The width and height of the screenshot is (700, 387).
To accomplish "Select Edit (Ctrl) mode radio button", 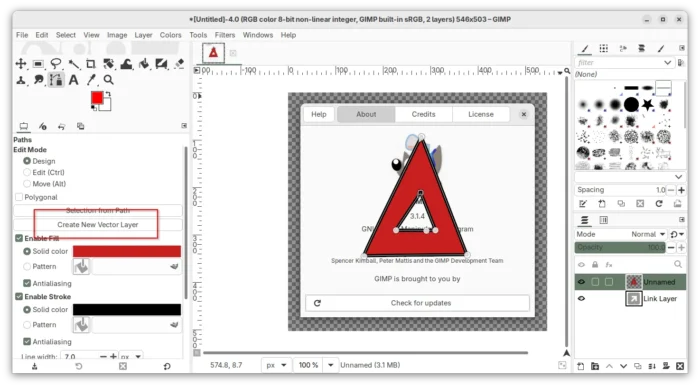I will tap(27, 173).
